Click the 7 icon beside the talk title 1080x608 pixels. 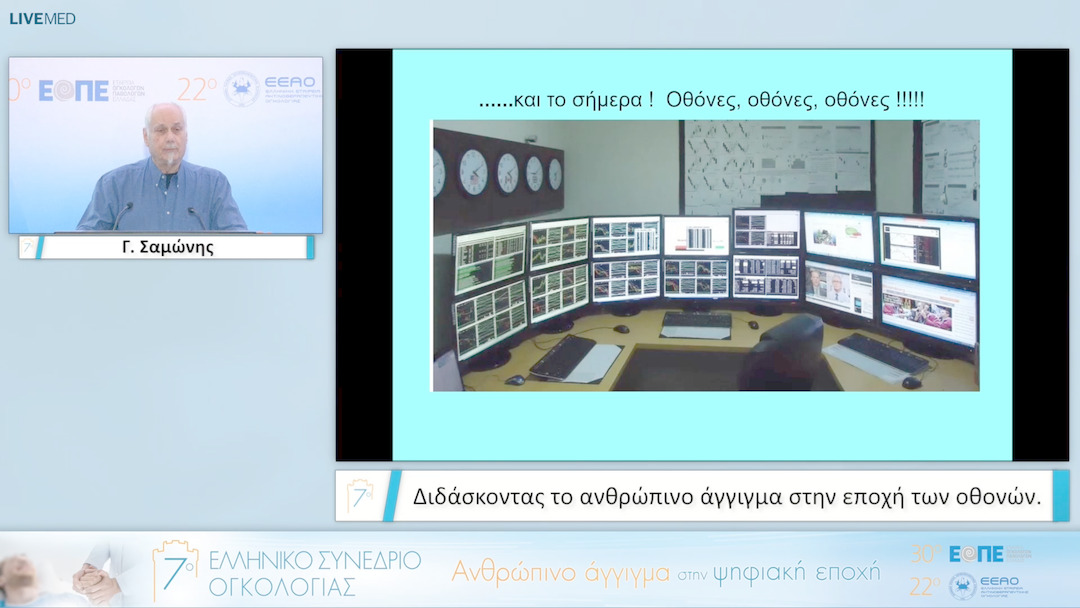[360, 496]
